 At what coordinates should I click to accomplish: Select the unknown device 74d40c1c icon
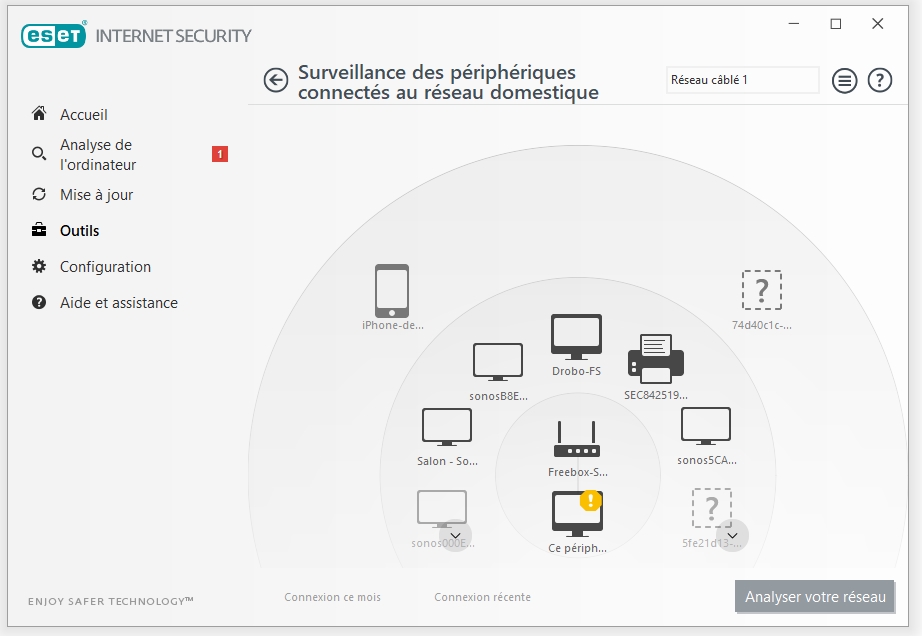pos(762,290)
